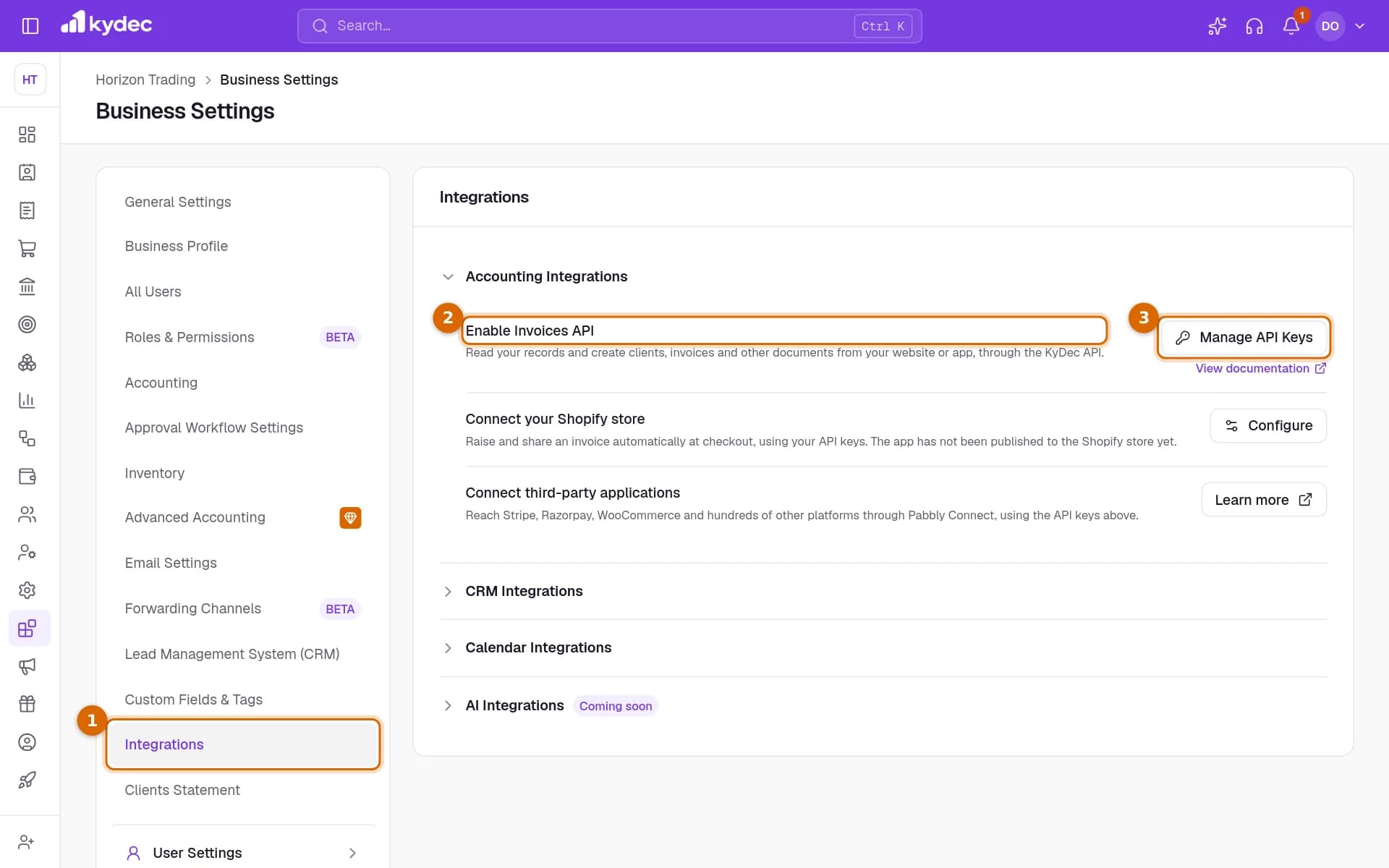Click the HT business switcher tile
This screenshot has width=1389, height=868.
(x=30, y=80)
